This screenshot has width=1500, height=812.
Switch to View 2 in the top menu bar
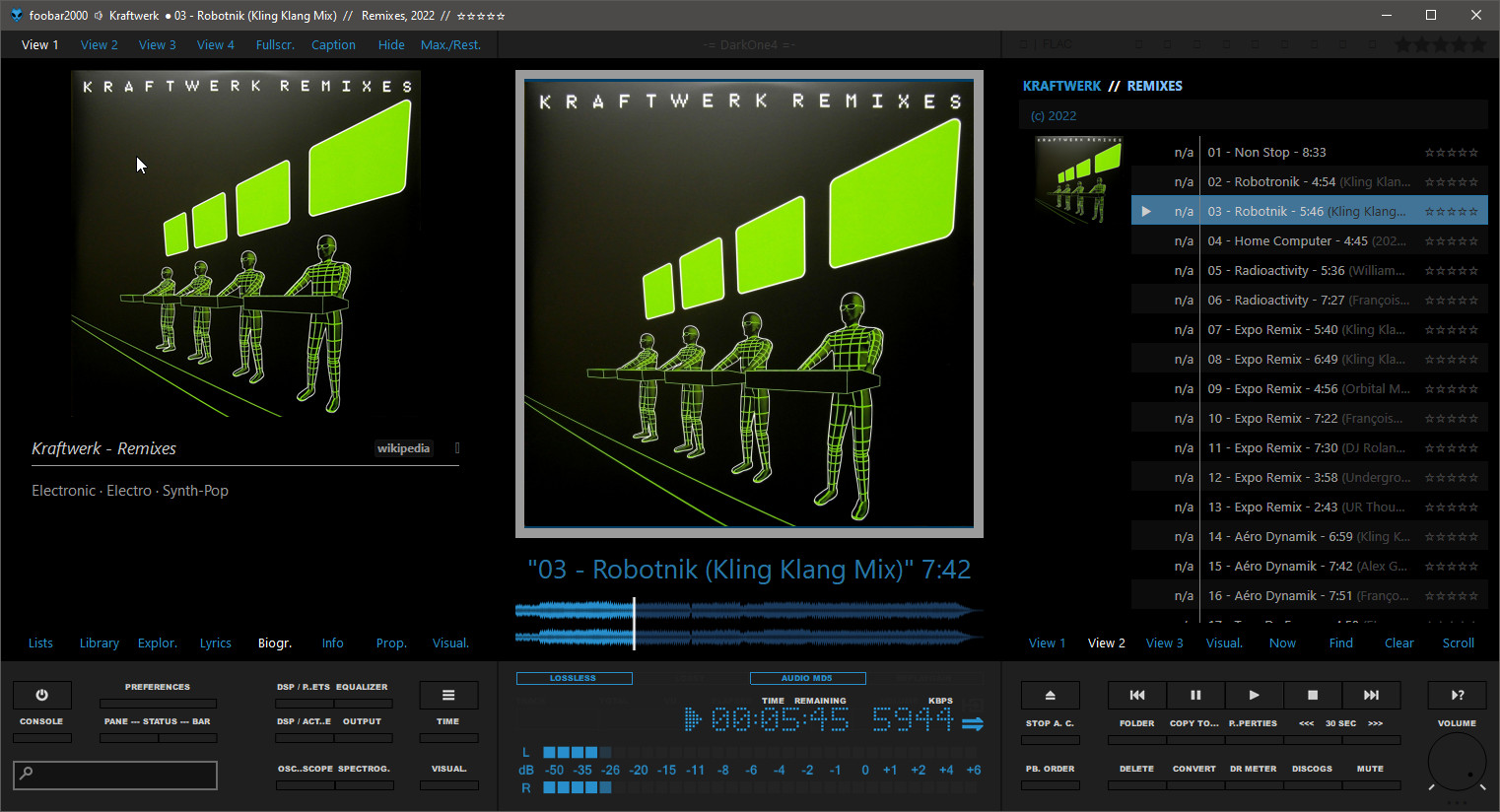point(100,44)
